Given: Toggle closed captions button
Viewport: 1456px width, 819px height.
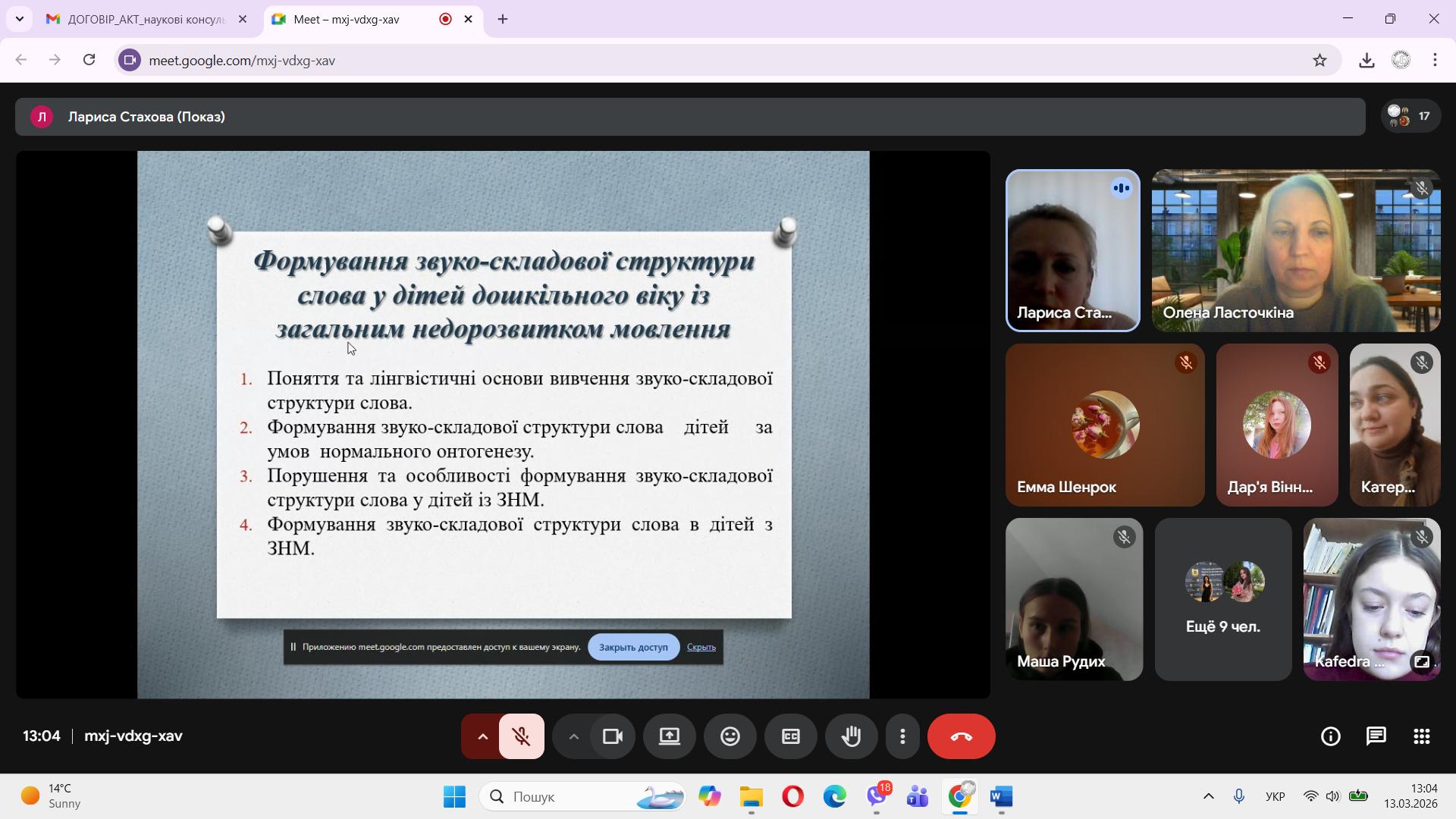Looking at the screenshot, I should pos(790,736).
